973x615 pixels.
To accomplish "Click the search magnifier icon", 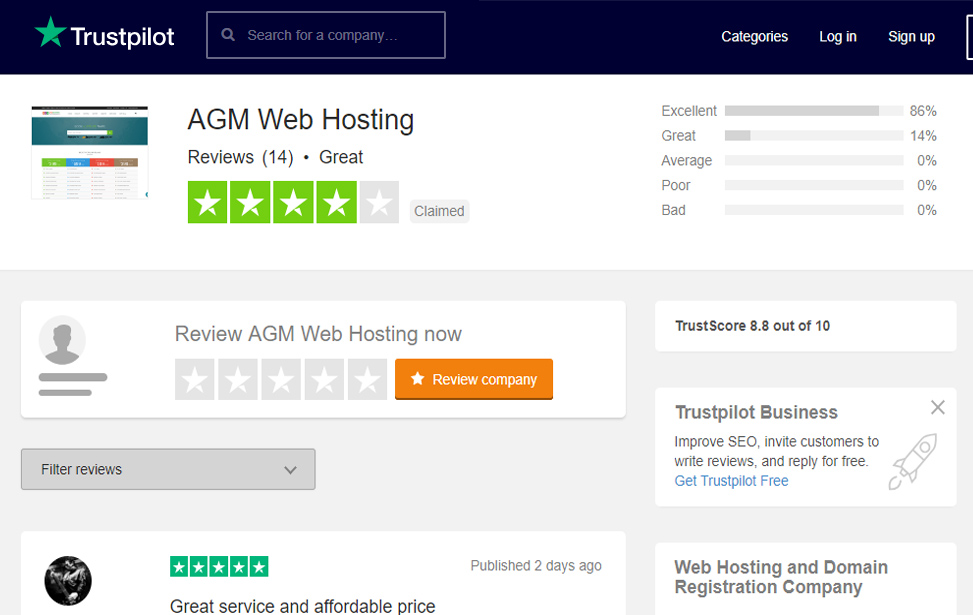I will point(228,35).
